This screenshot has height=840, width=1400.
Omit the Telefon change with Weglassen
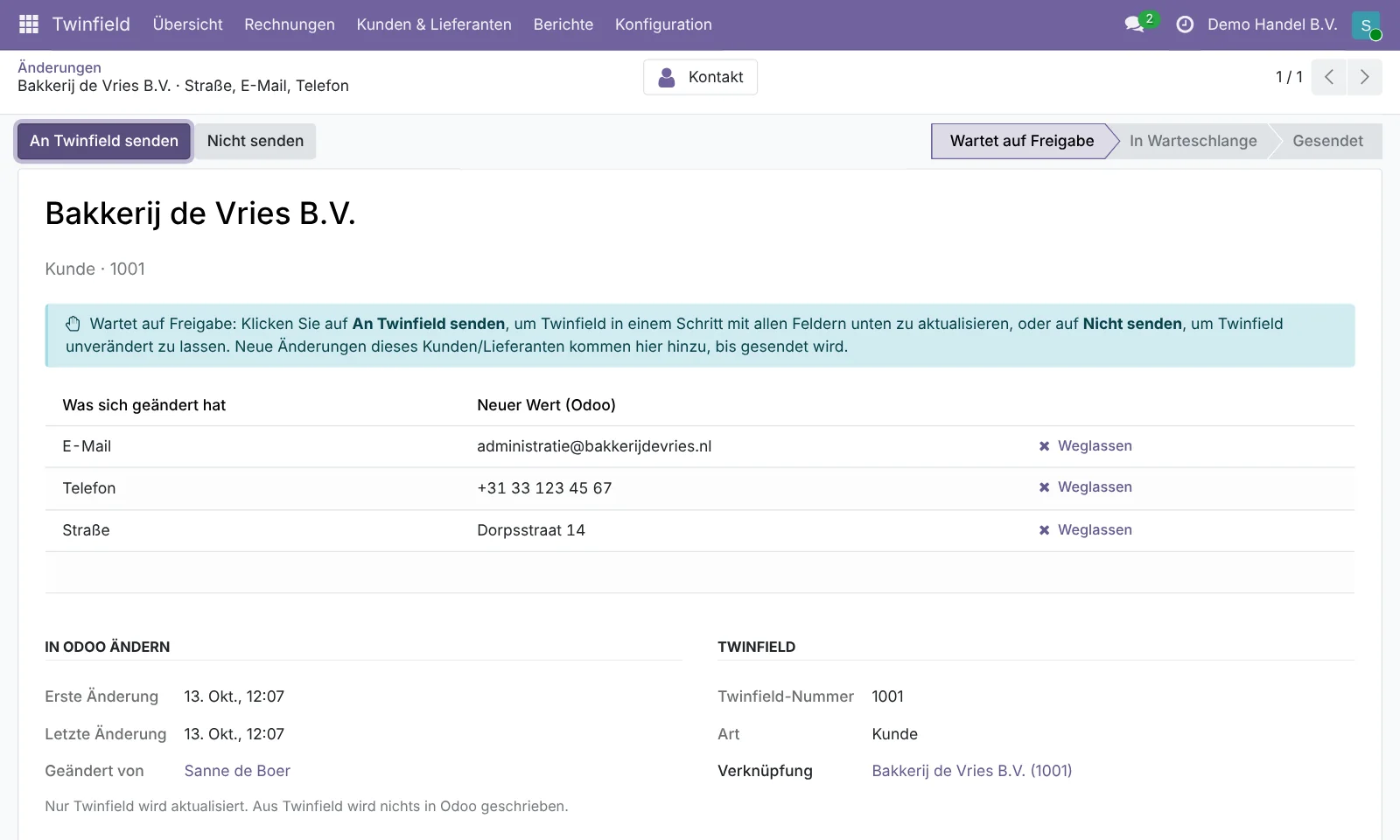click(1085, 487)
